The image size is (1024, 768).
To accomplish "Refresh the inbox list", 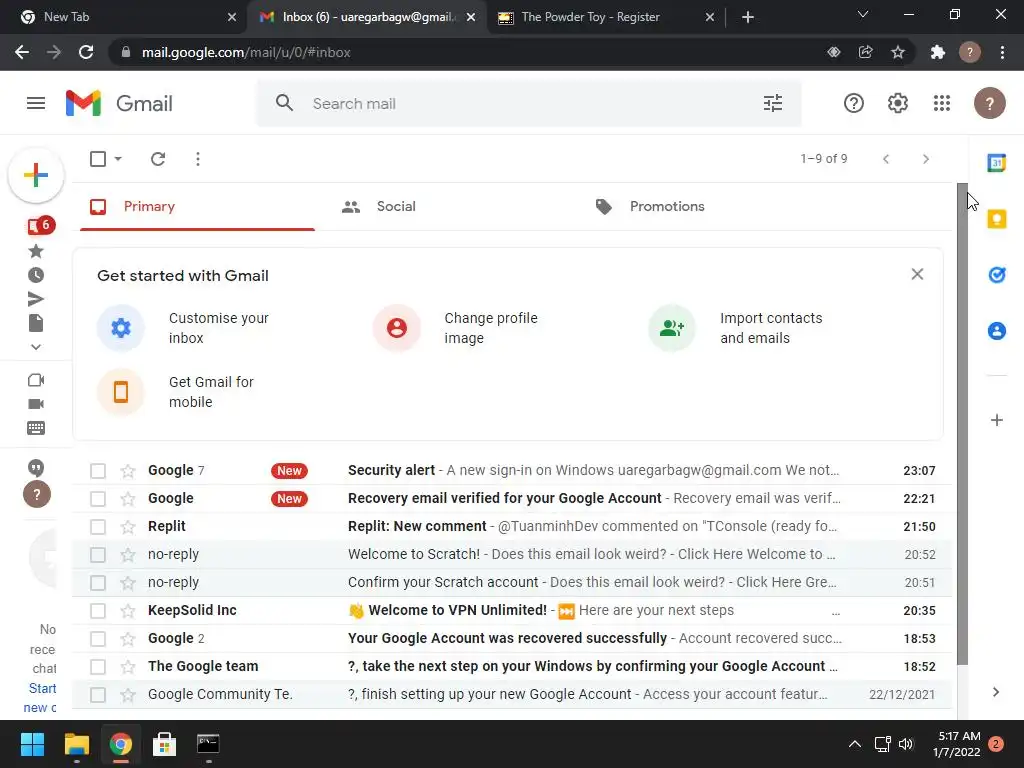I will coord(157,159).
